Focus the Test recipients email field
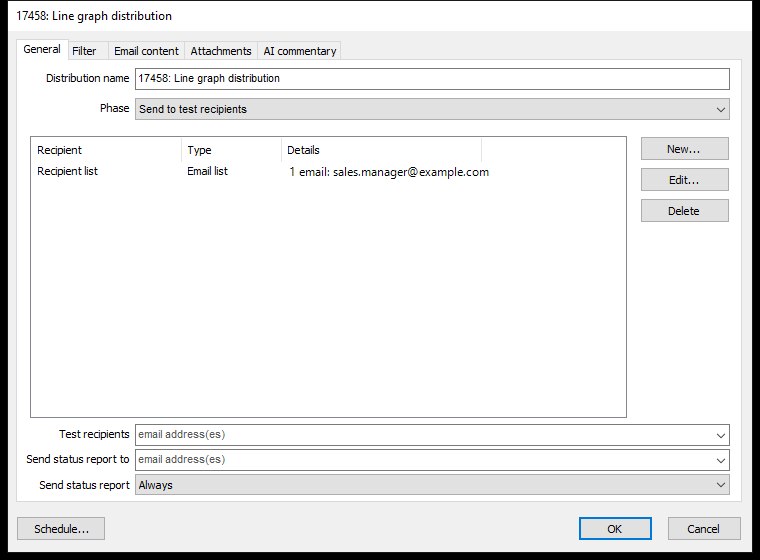The height and width of the screenshot is (560, 760). (424, 435)
